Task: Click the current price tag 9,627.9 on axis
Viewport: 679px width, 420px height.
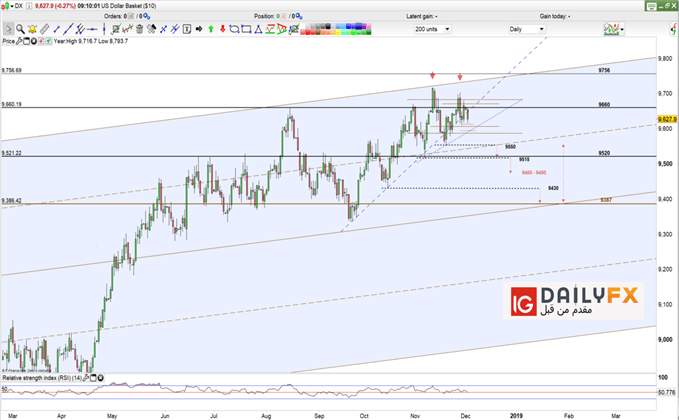Action: pyautogui.click(x=667, y=119)
